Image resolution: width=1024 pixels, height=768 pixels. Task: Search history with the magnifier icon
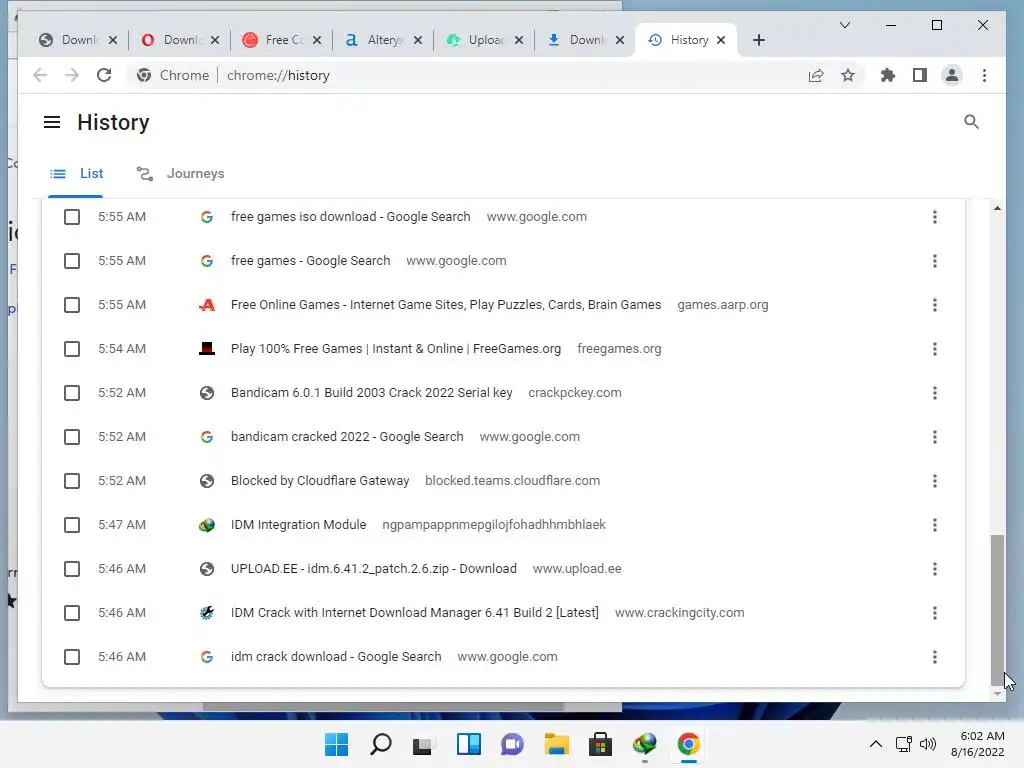971,121
